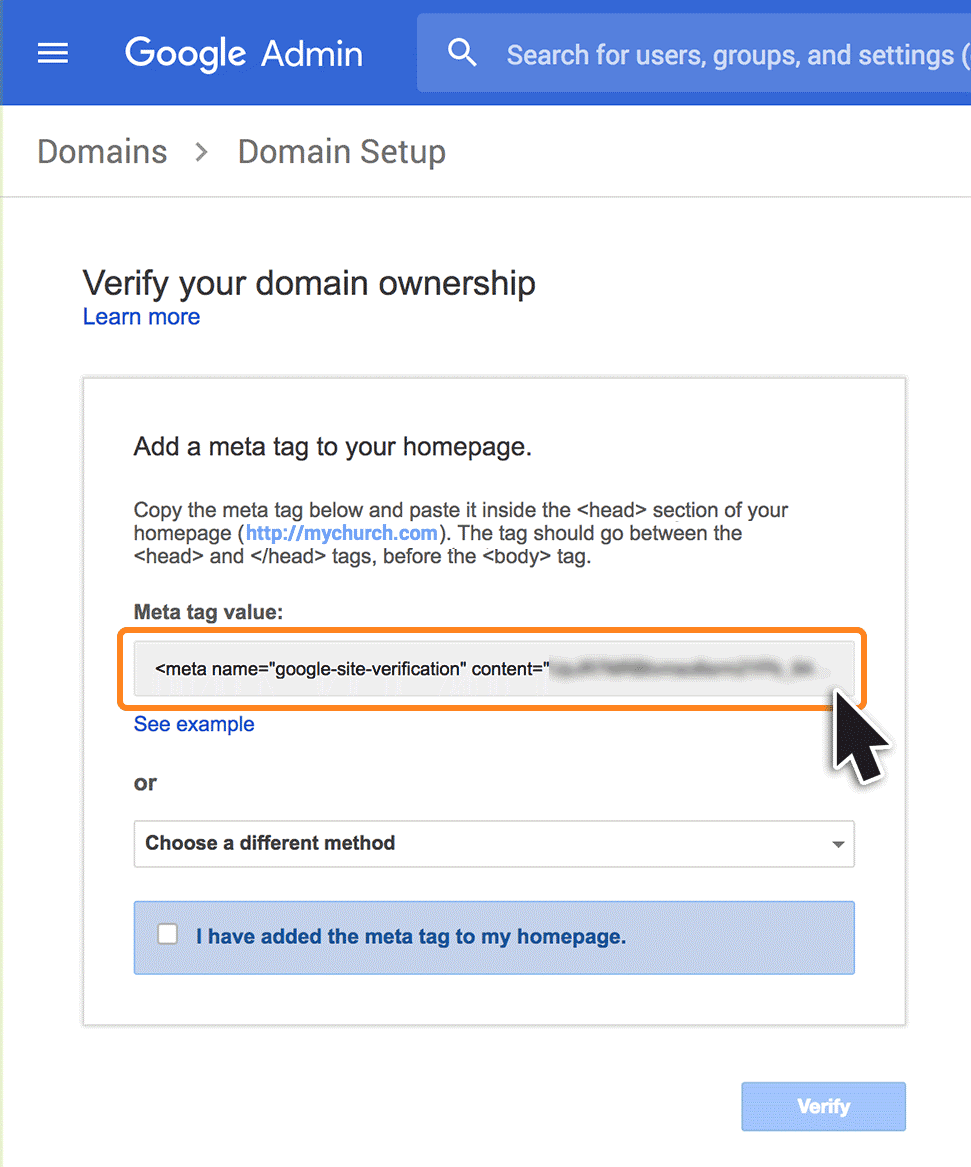This screenshot has height=1167, width=971.
Task: Check the meta tag added checkbox
Action: pos(168,934)
